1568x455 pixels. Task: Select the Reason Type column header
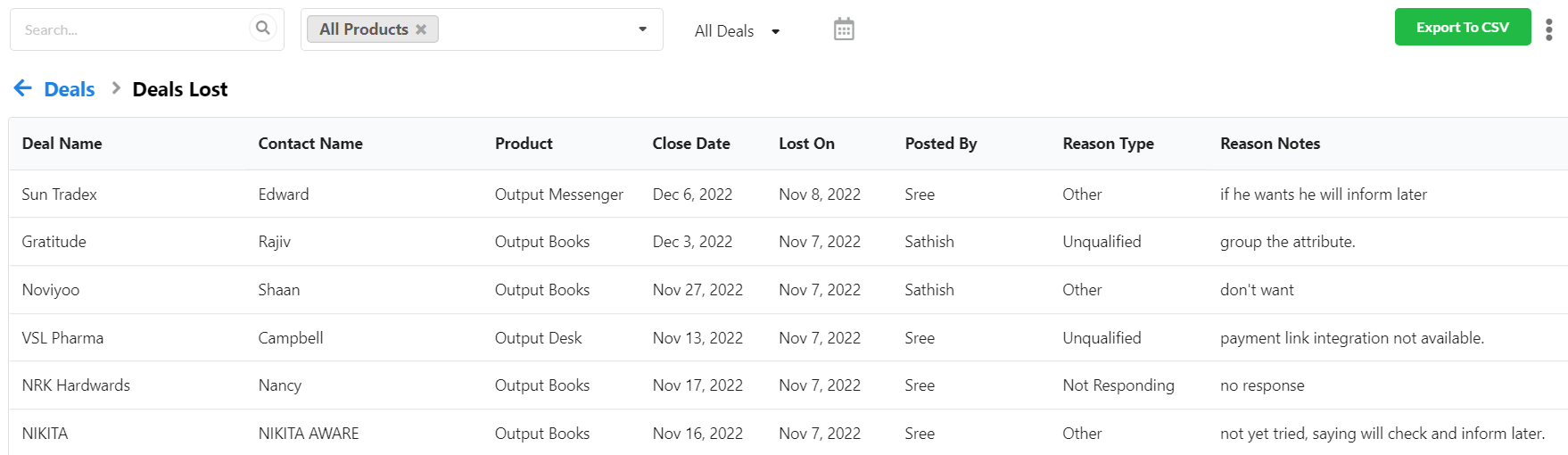click(1108, 144)
